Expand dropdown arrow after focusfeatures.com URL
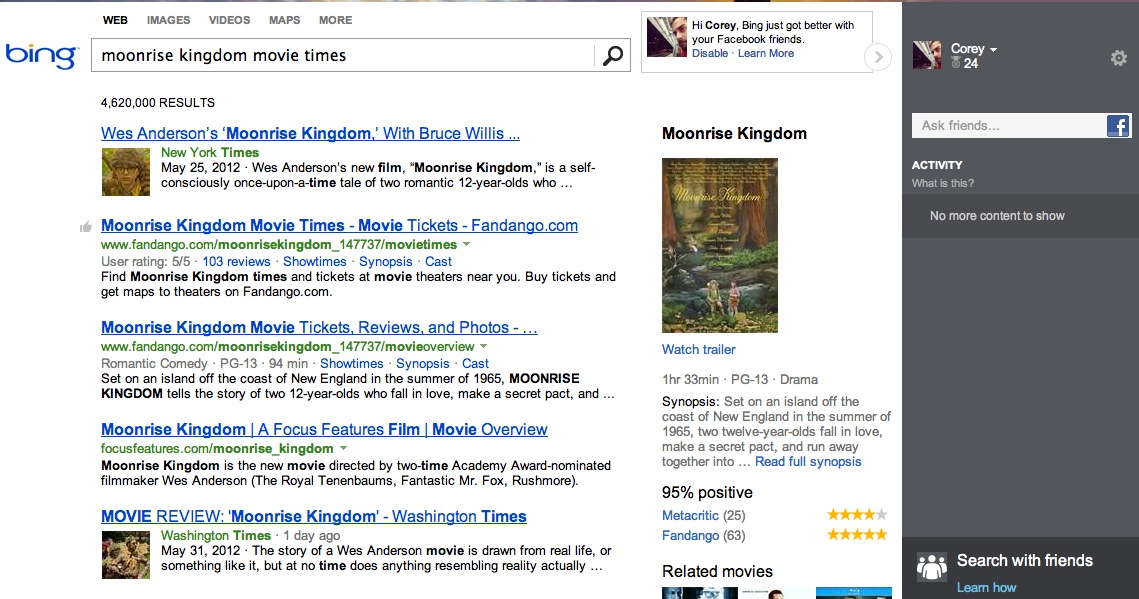 point(344,448)
